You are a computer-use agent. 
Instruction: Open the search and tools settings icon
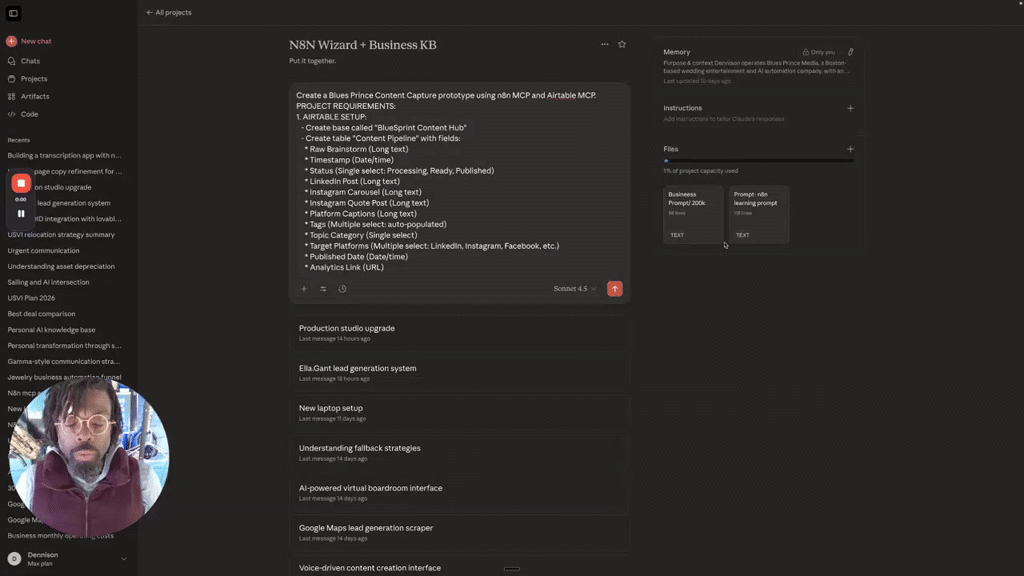323,289
